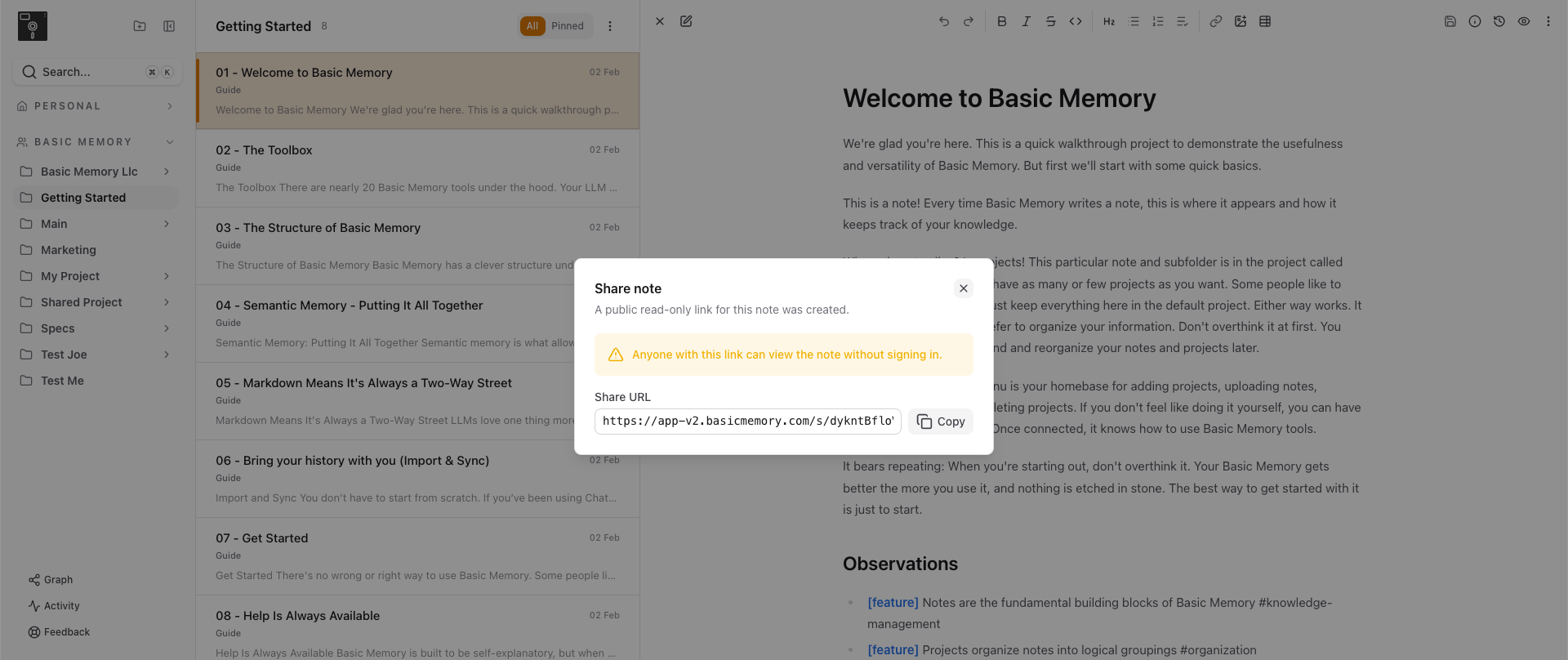Viewport: 1568px width, 660px height.
Task: Open the Marketing folder
Action: (96, 250)
